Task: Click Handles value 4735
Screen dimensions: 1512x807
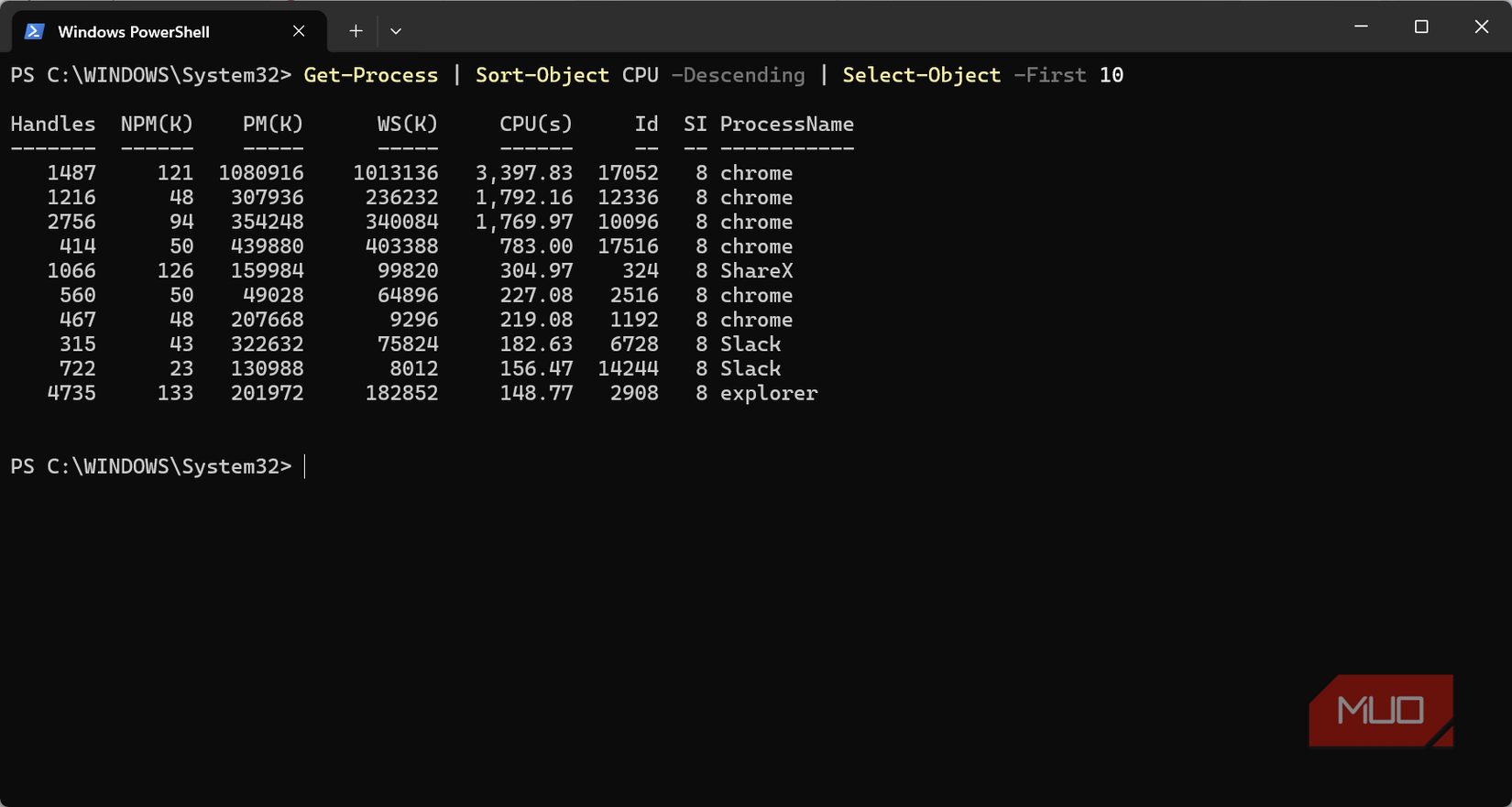Action: pos(71,393)
